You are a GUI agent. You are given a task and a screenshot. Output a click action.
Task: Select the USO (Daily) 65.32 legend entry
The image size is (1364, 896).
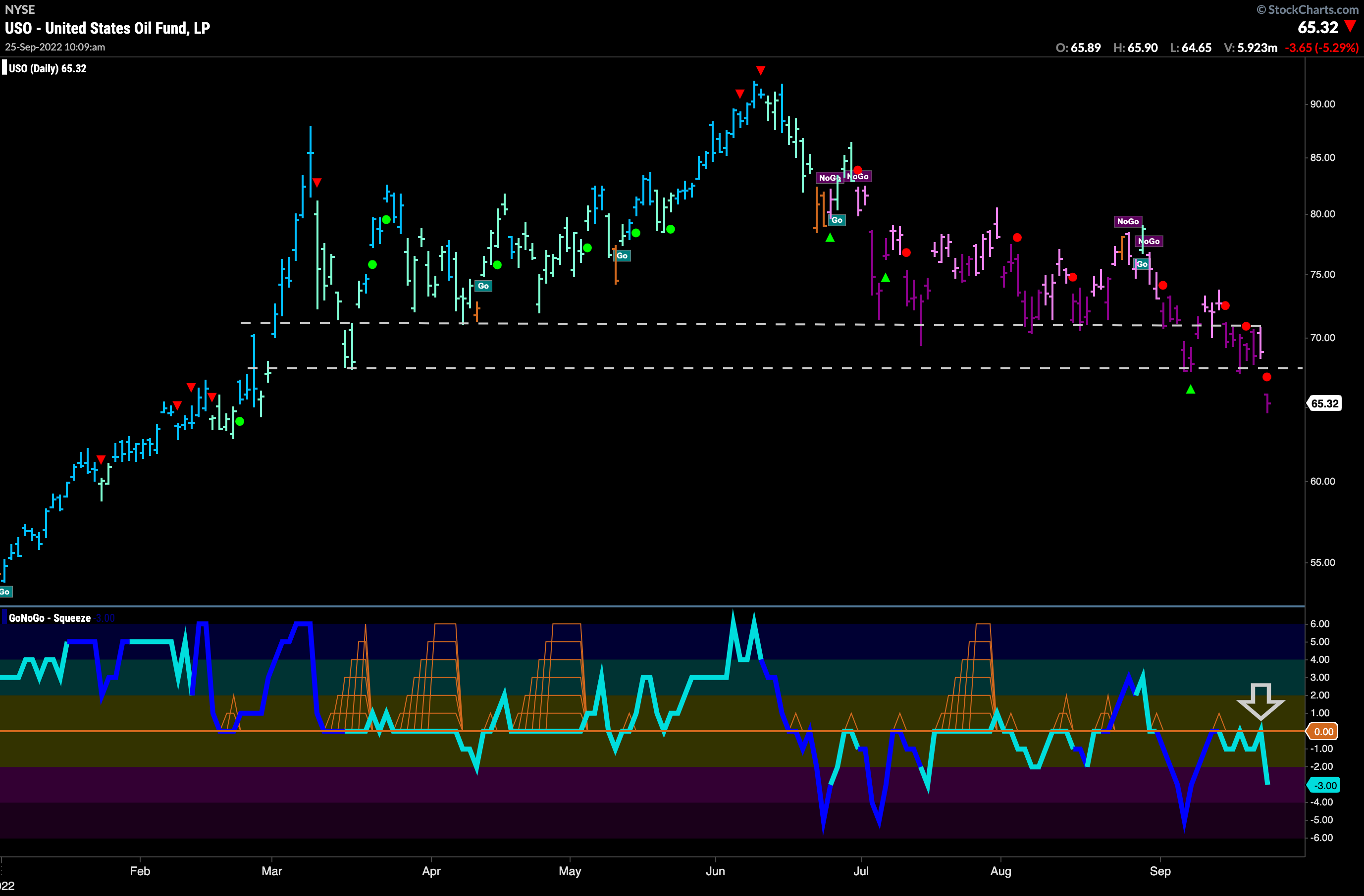pos(48,68)
